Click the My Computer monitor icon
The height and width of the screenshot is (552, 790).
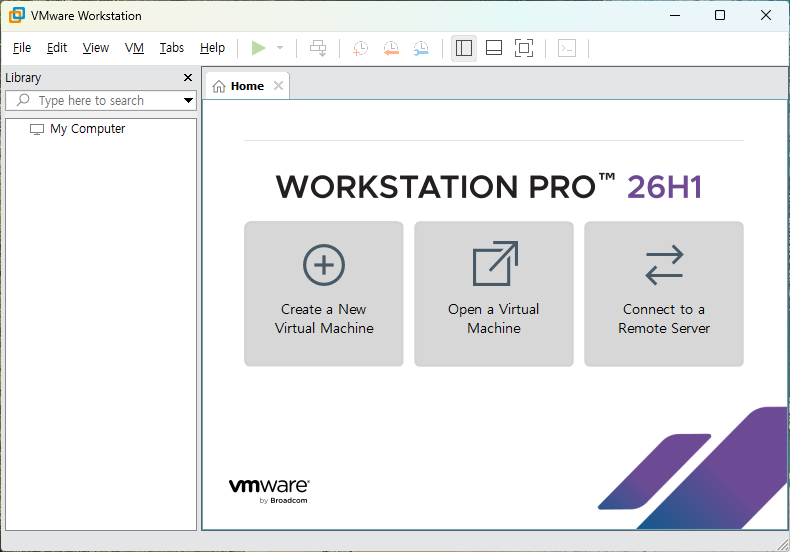[x=37, y=129]
